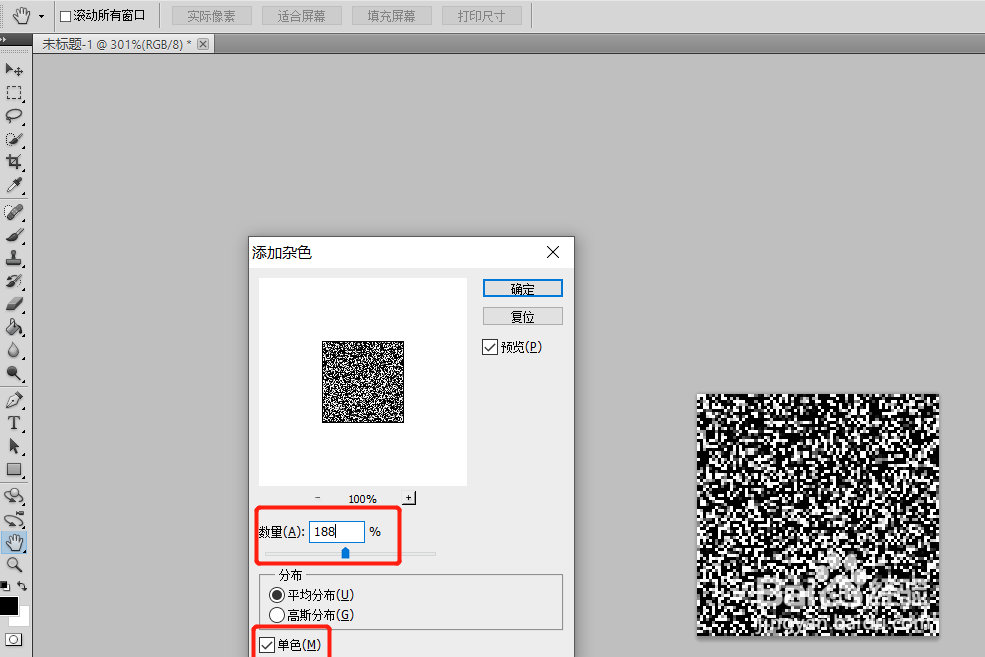This screenshot has width=985, height=657.
Task: Close the 添加杂色 dialog
Action: [x=553, y=252]
